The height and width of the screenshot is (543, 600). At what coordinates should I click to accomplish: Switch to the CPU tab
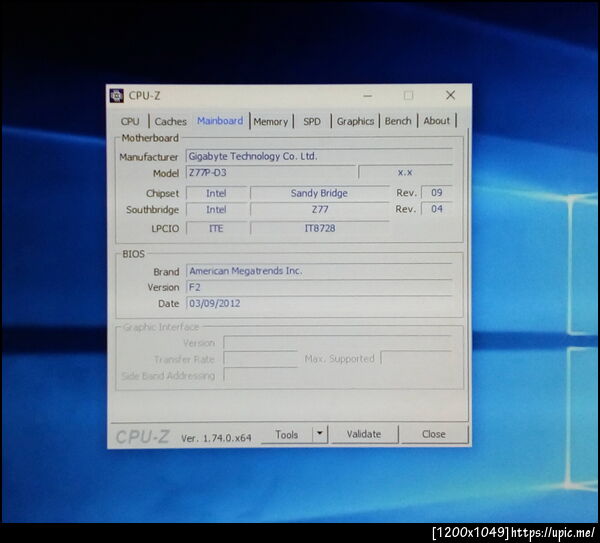130,121
